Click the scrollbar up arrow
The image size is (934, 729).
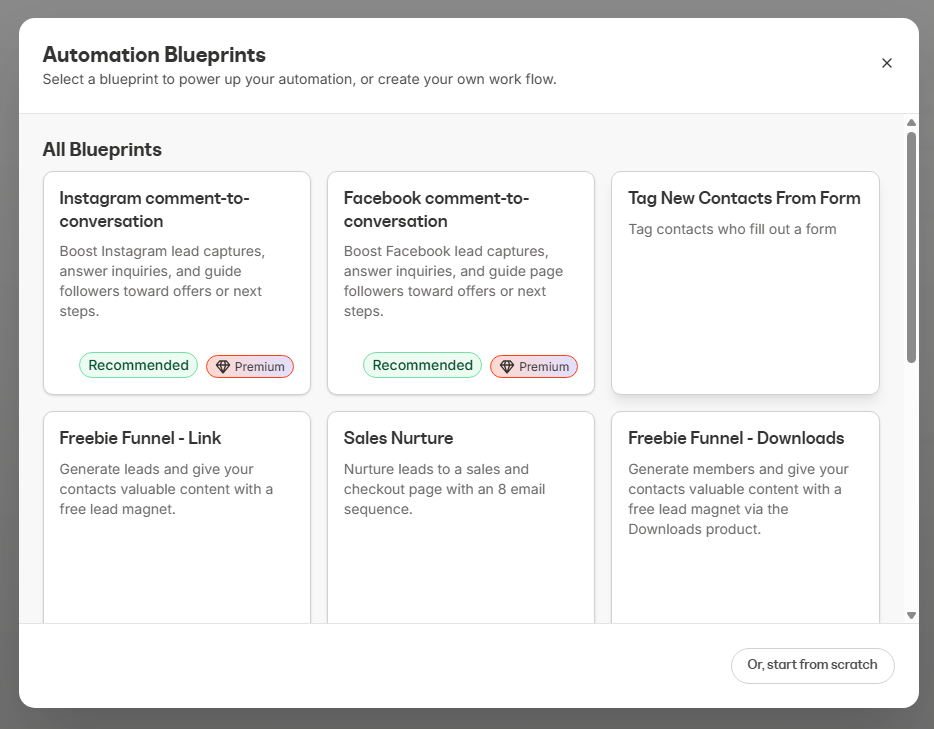(910, 122)
